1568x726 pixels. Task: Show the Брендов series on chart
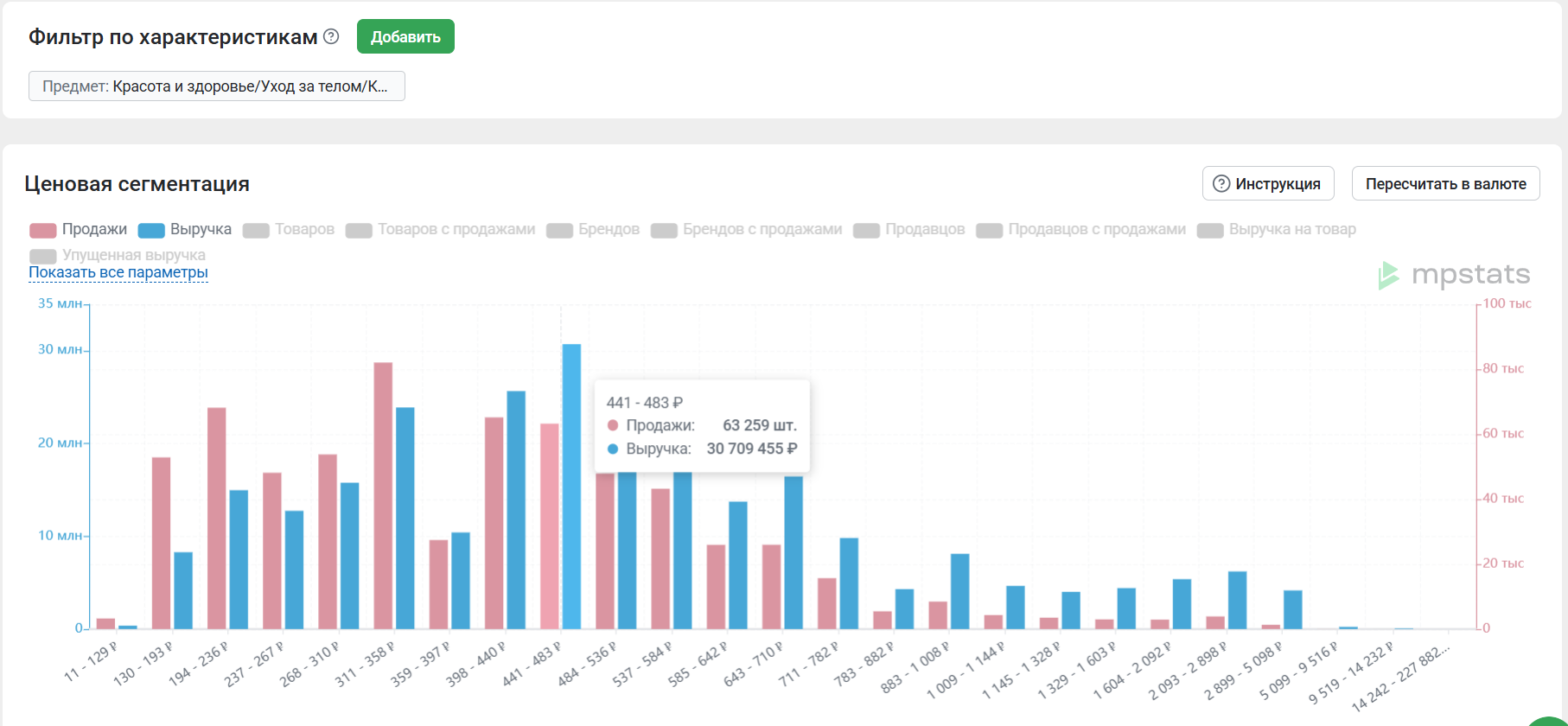tap(609, 229)
